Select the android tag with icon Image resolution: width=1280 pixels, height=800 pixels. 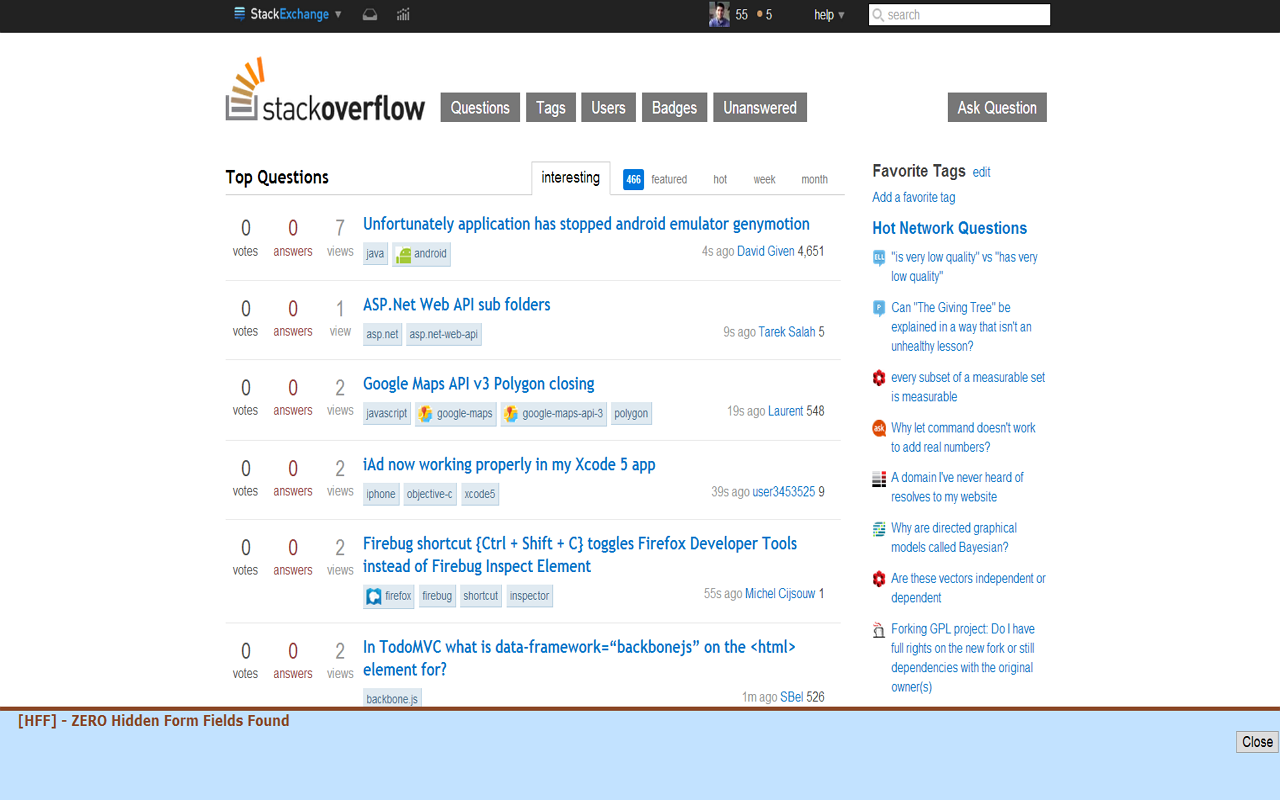click(421, 254)
